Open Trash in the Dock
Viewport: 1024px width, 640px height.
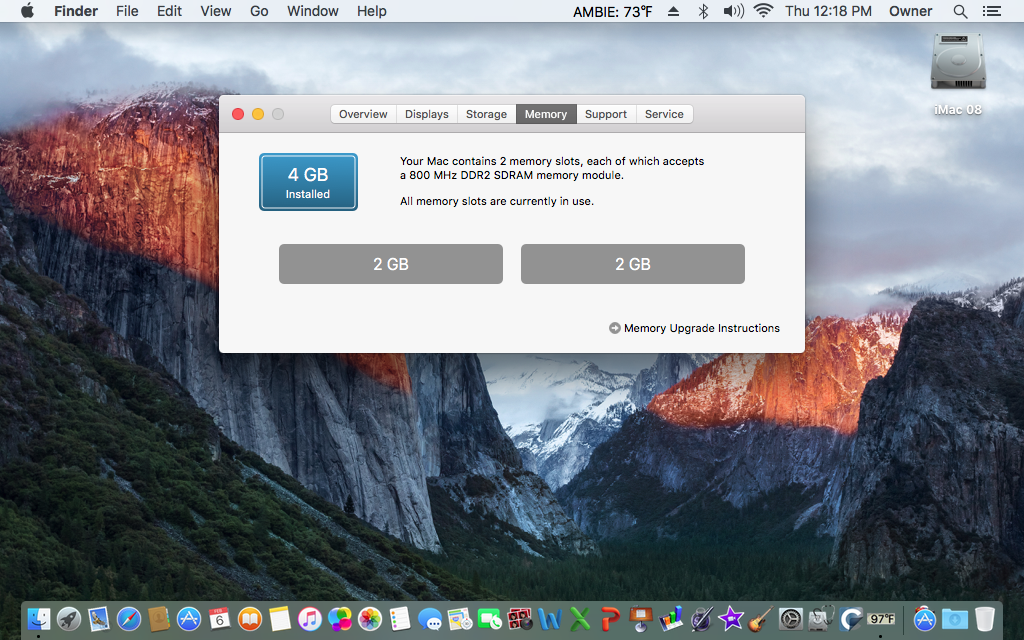[984, 618]
